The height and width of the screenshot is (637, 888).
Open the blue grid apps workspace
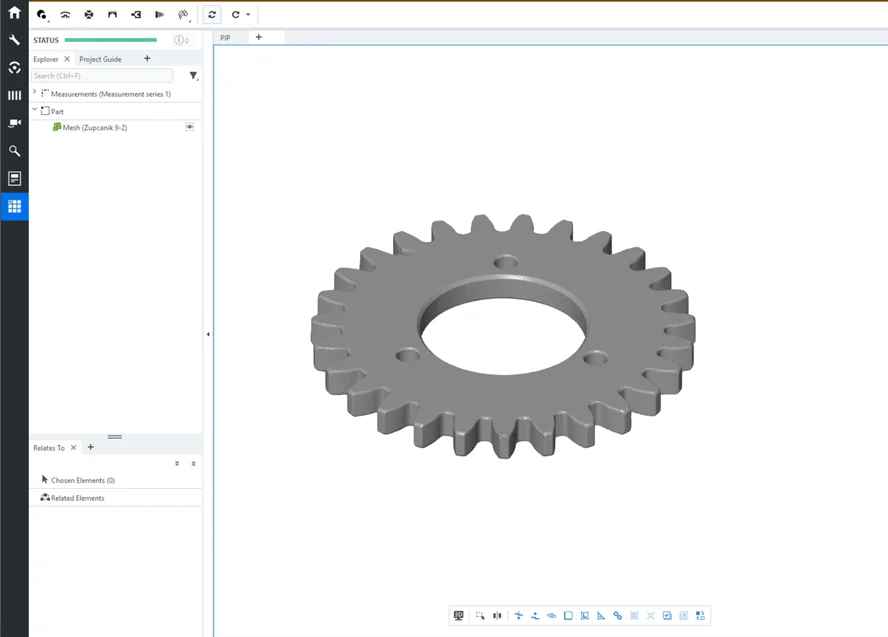[x=14, y=207]
